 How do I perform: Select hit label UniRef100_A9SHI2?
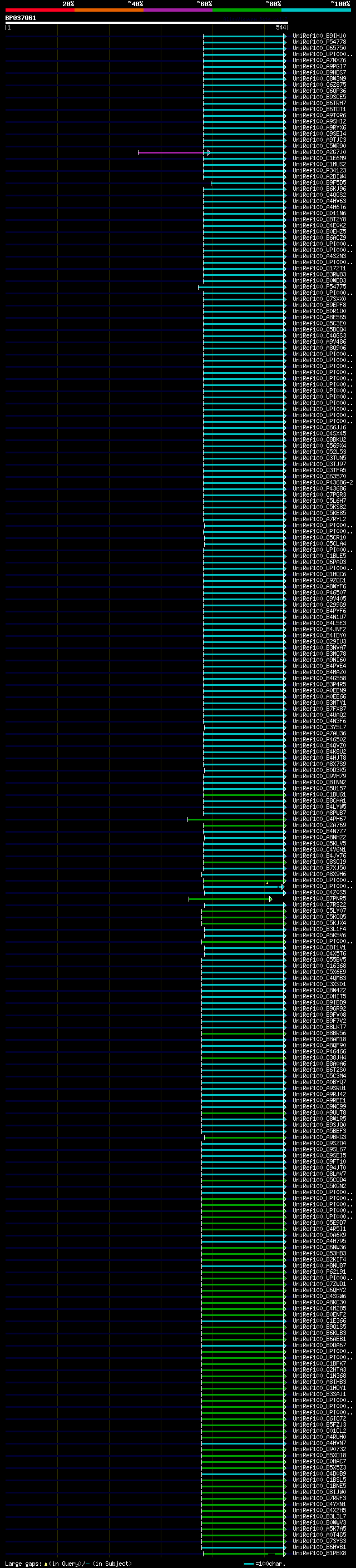click(x=319, y=121)
